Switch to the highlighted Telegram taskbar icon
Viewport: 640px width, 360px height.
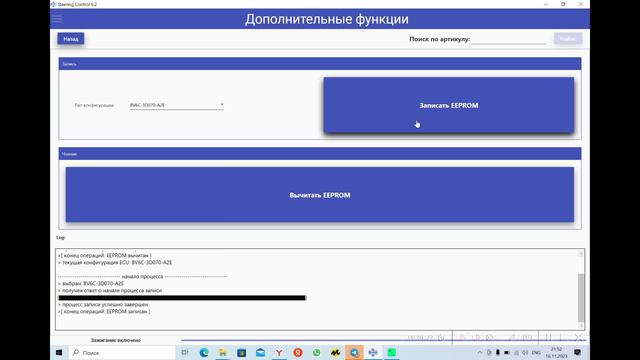tap(354, 353)
